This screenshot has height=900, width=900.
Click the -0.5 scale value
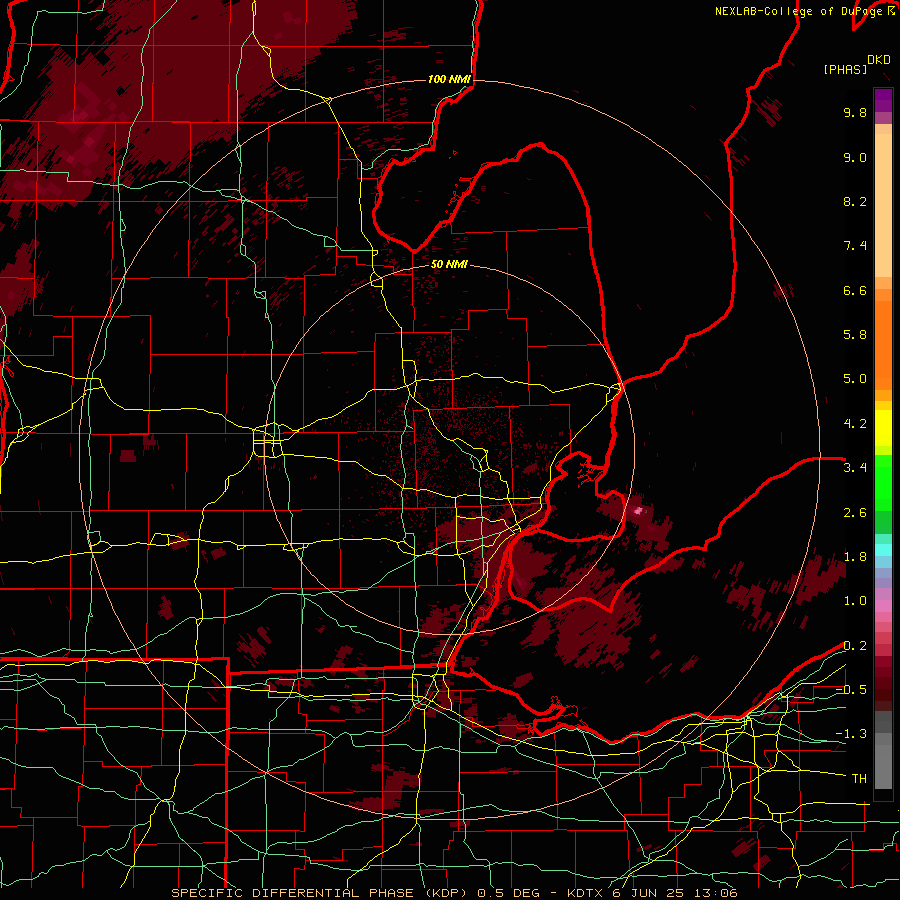coord(851,690)
